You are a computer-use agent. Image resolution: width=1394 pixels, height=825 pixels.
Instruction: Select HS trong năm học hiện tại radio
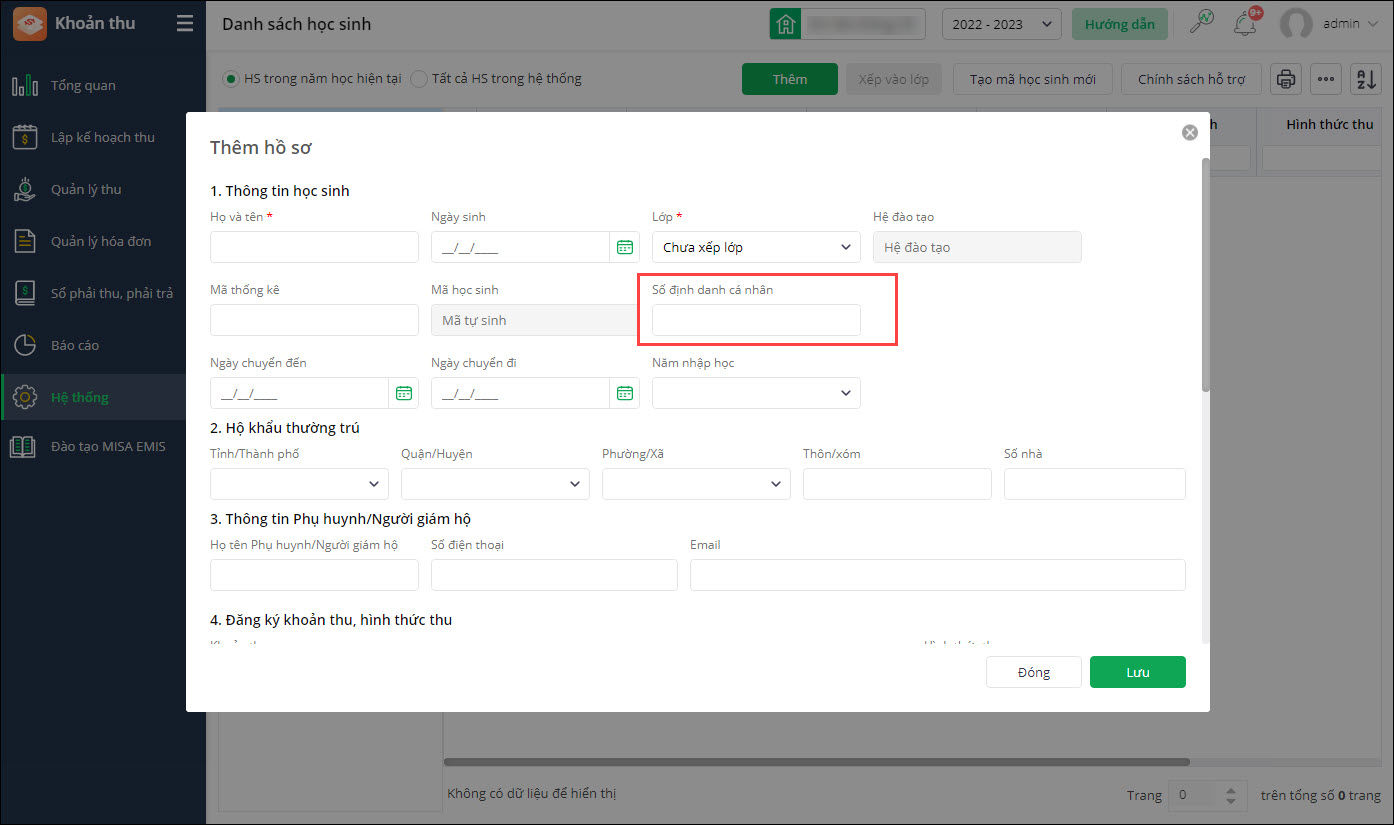(231, 79)
